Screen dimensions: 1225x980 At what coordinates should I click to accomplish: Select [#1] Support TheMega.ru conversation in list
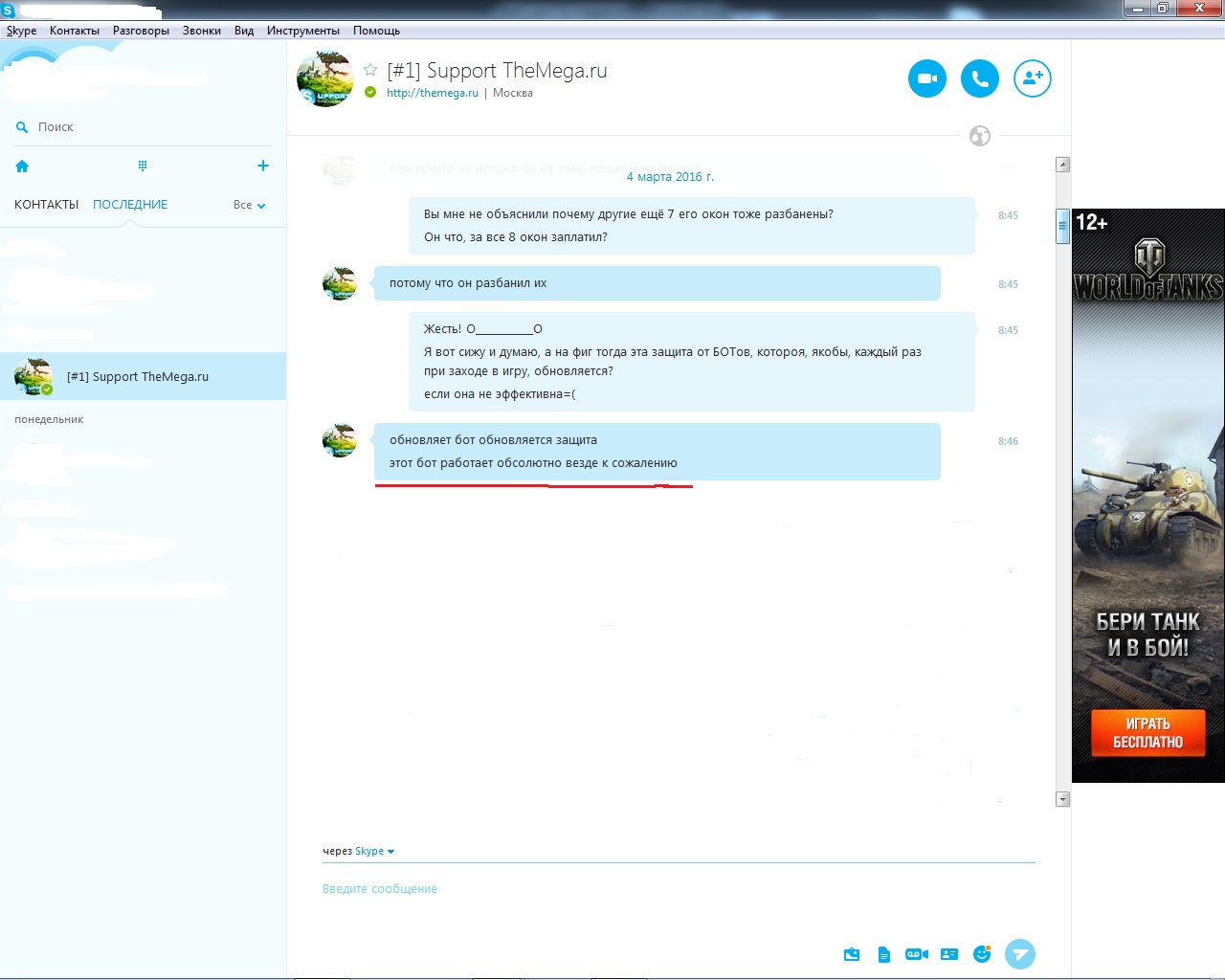click(x=144, y=376)
